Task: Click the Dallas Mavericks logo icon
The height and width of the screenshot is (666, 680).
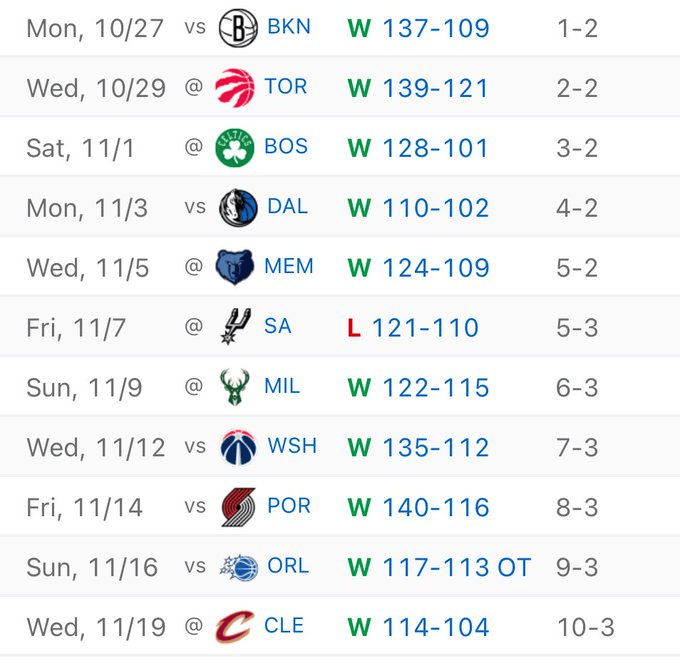Action: click(238, 208)
